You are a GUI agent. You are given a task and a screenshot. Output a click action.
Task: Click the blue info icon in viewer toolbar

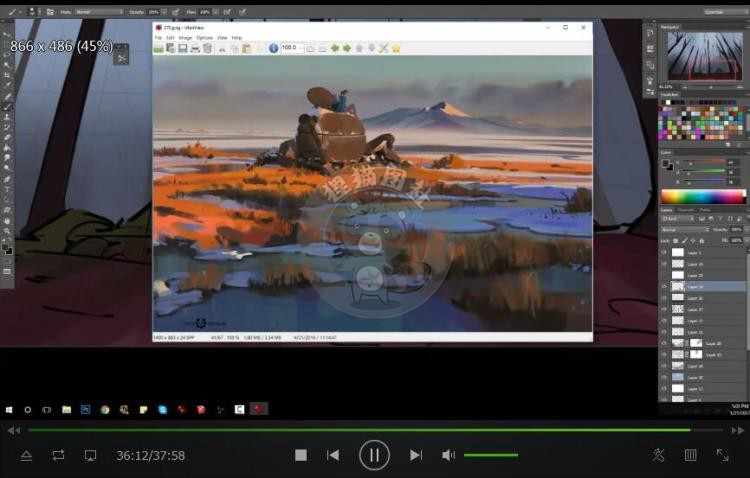pos(274,48)
